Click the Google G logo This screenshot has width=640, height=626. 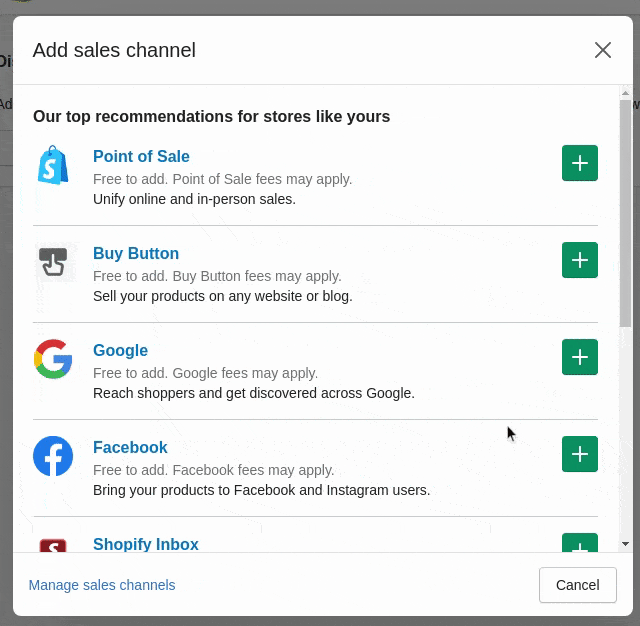53,359
